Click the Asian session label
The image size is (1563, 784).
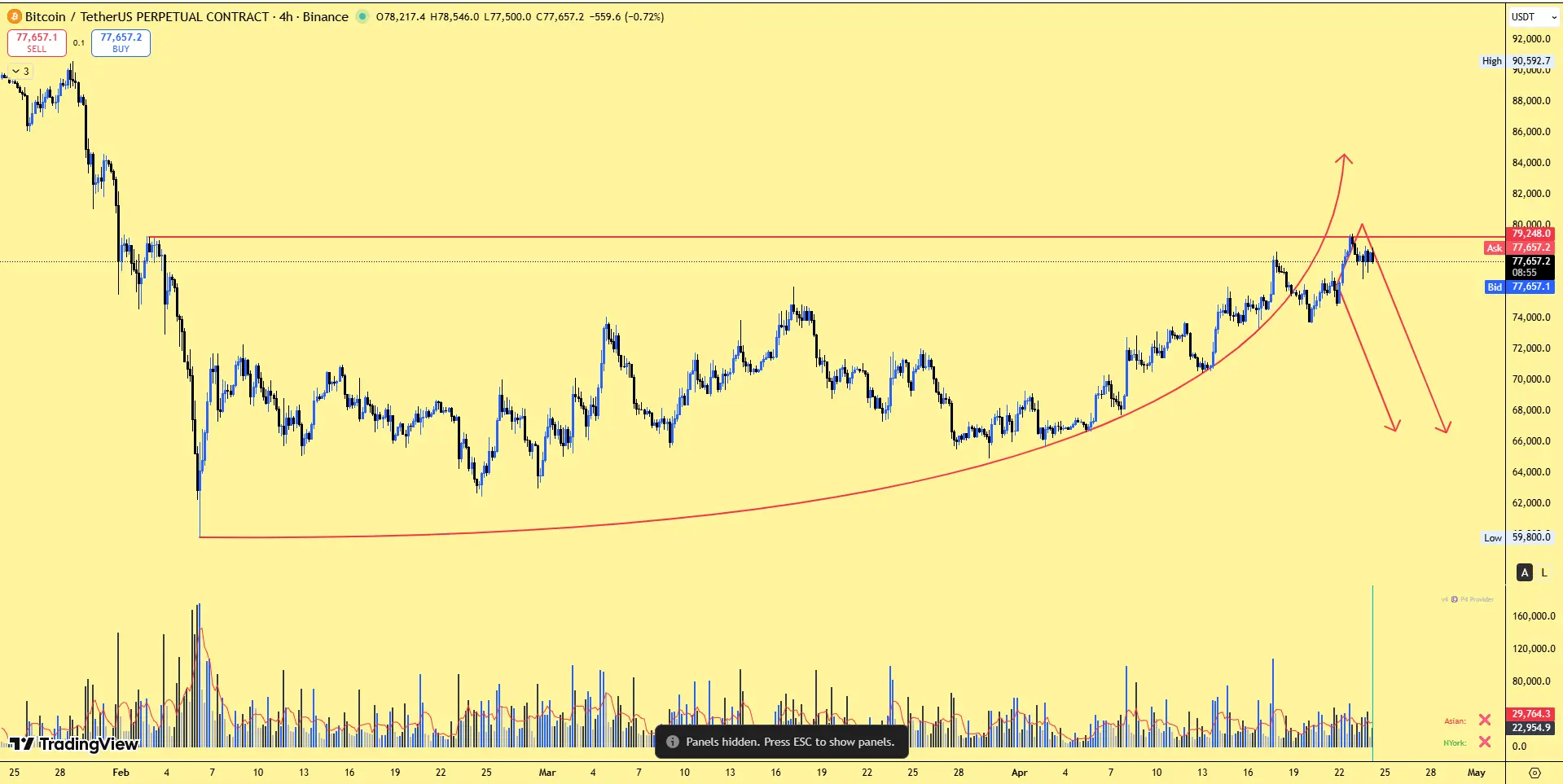pyautogui.click(x=1455, y=720)
